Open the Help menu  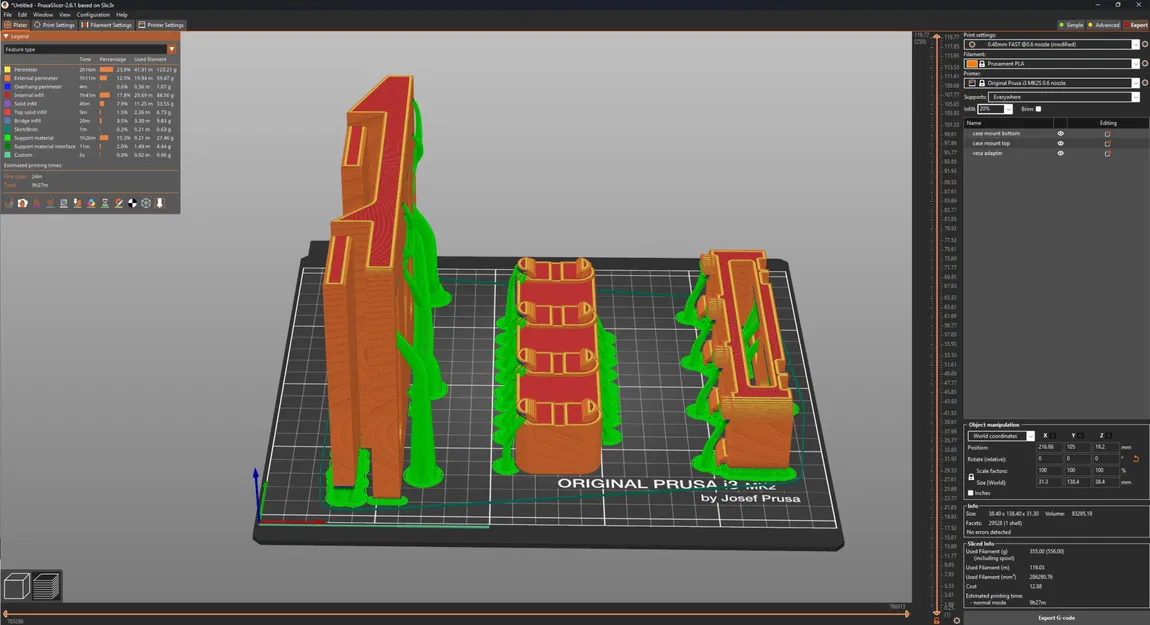[122, 15]
